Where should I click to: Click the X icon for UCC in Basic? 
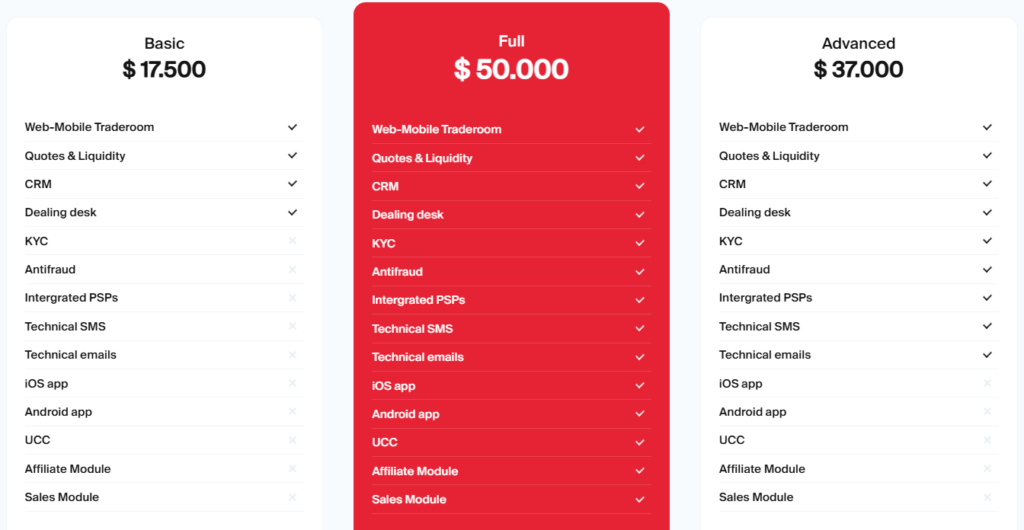pos(293,440)
